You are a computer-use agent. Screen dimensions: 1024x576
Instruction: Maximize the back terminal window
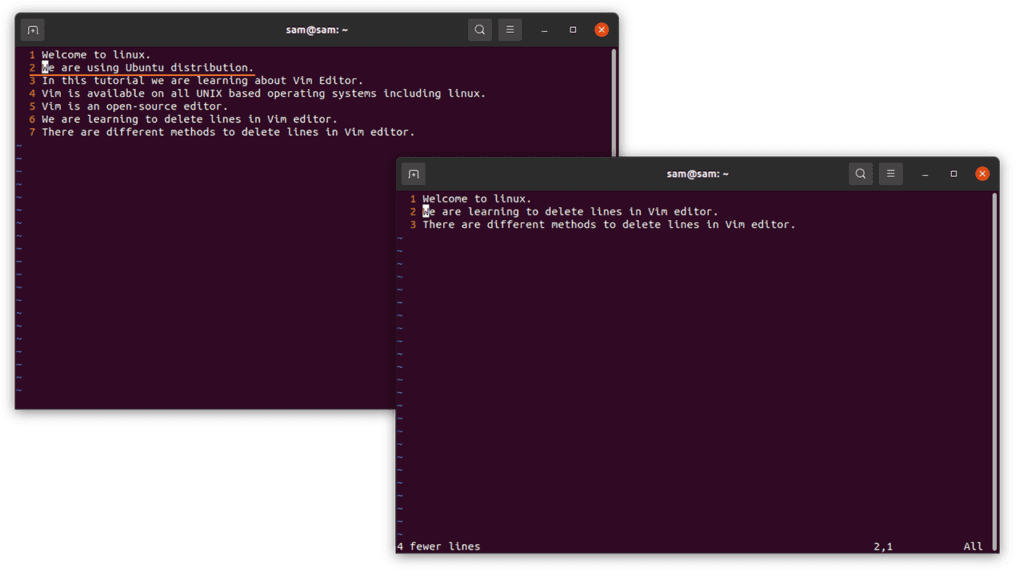coord(572,29)
